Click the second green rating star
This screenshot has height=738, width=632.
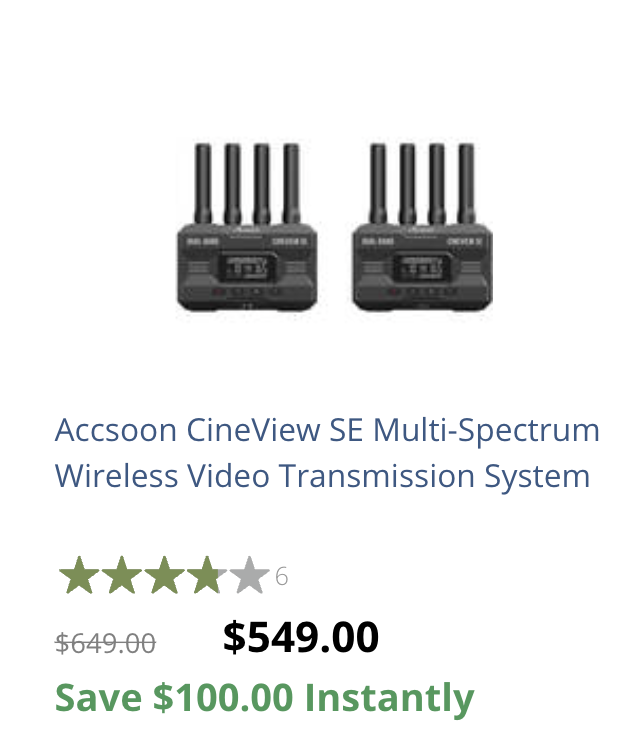tap(121, 576)
